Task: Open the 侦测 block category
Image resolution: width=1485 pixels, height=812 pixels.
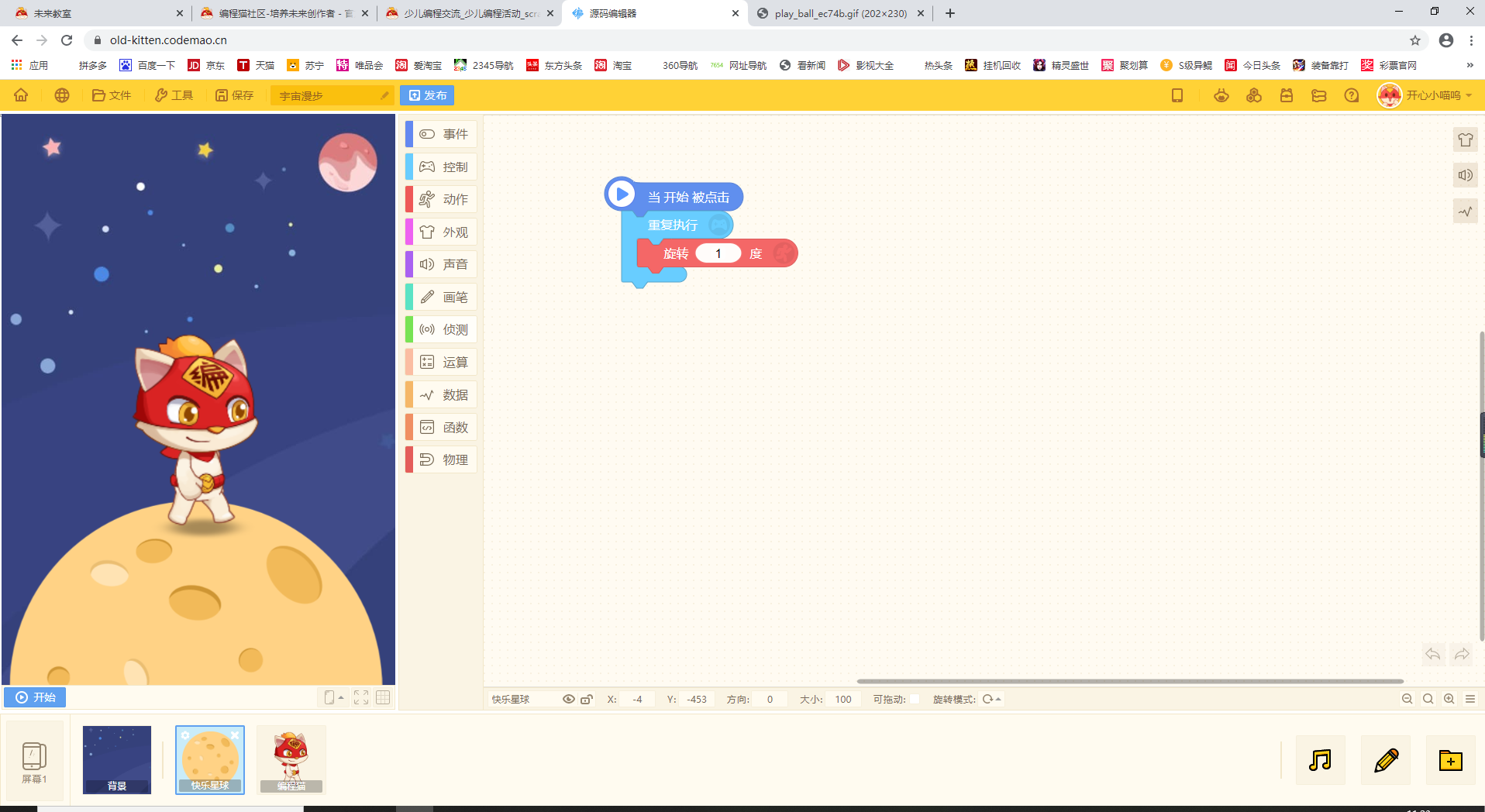Action: [x=442, y=329]
